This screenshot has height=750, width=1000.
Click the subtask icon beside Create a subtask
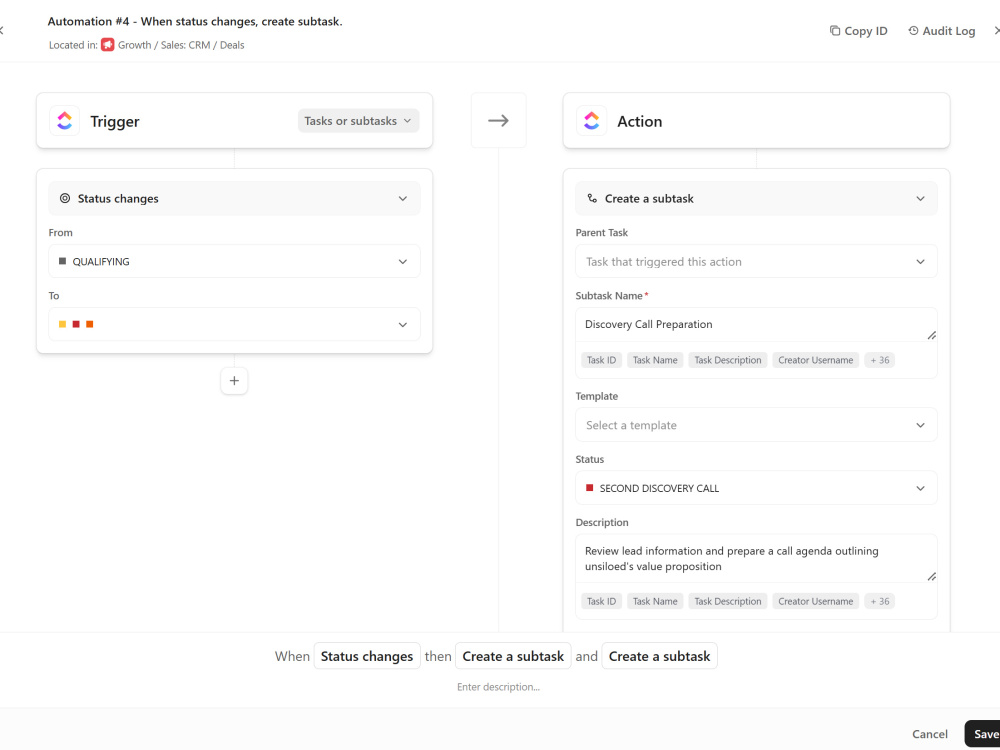pyautogui.click(x=592, y=198)
